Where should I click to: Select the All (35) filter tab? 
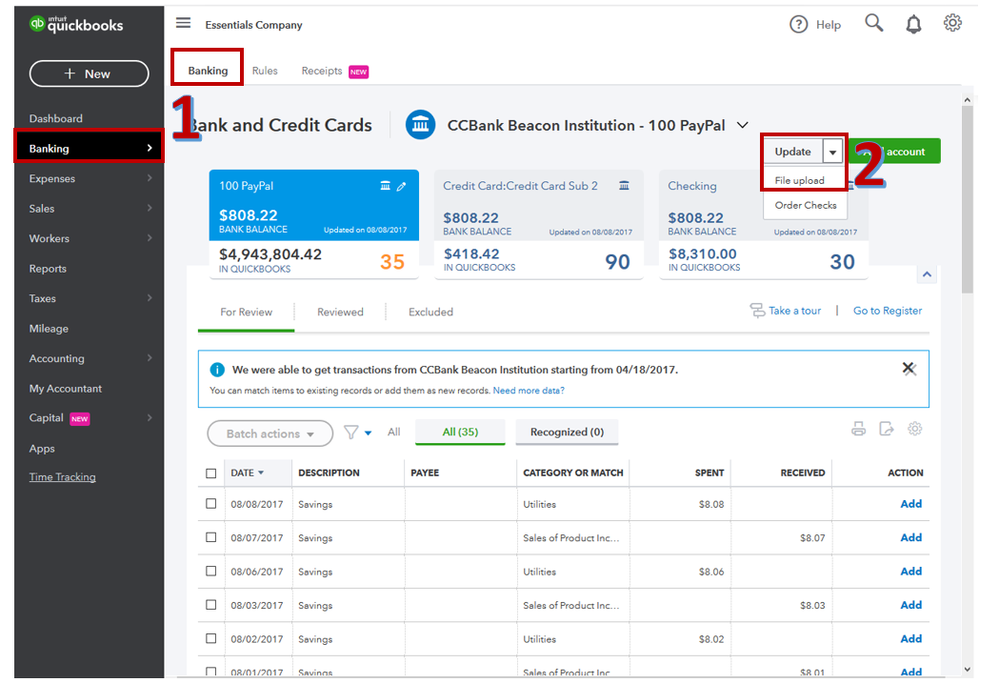click(460, 432)
